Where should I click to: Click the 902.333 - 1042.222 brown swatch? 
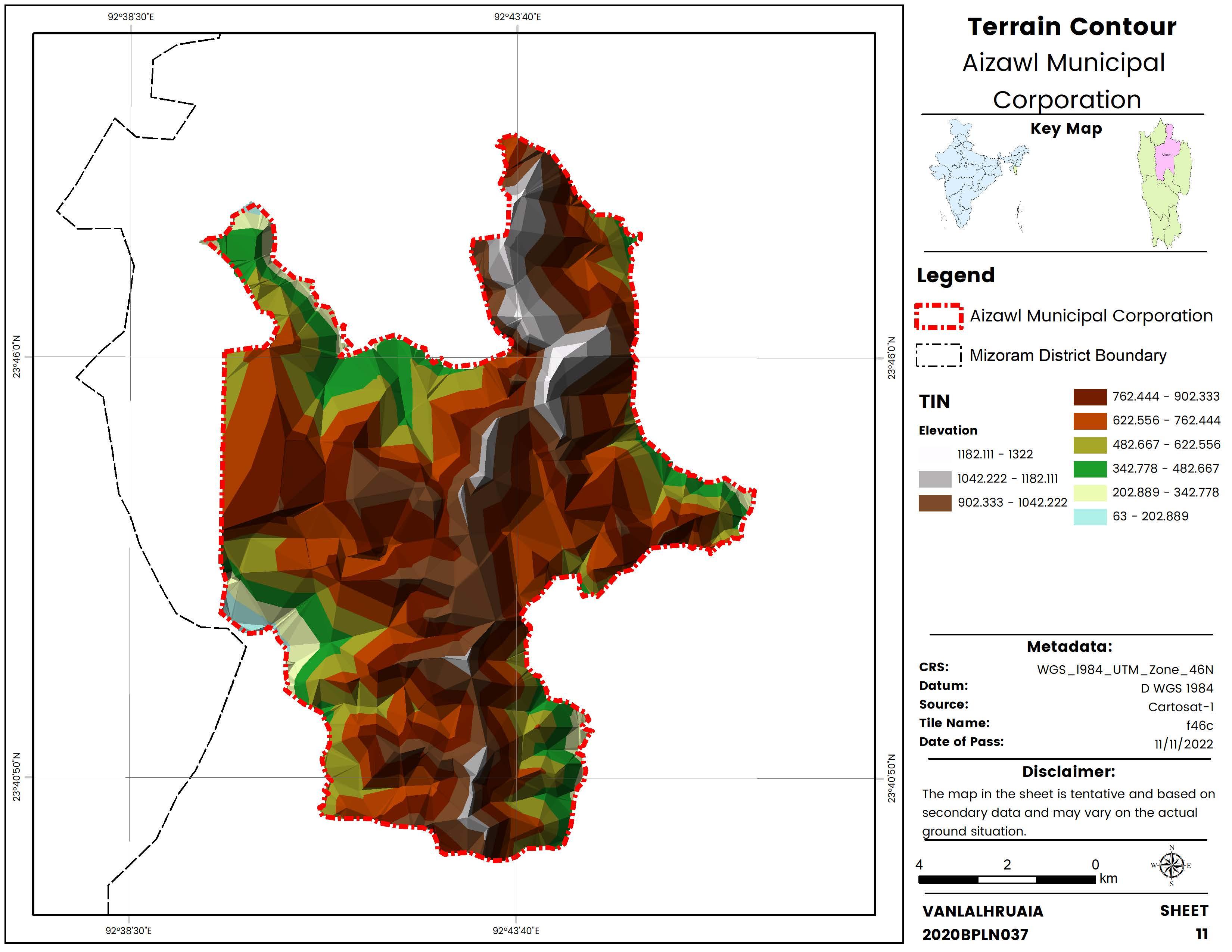click(x=935, y=503)
